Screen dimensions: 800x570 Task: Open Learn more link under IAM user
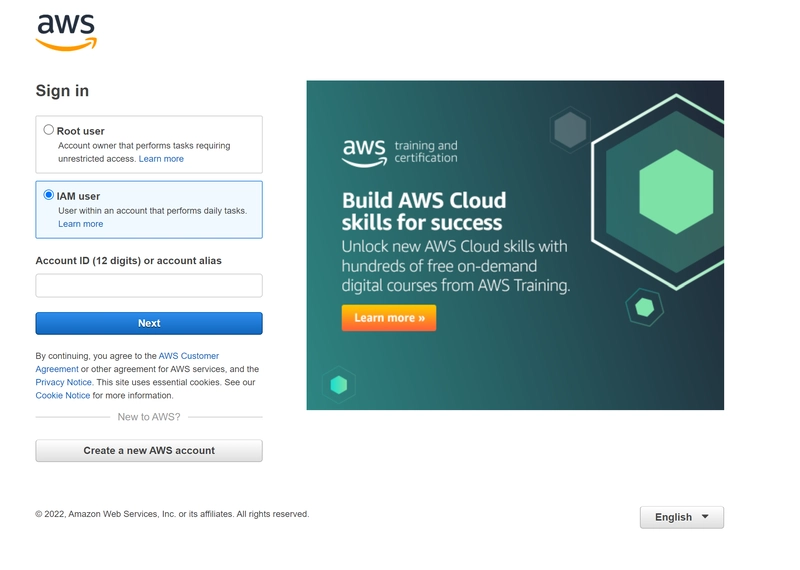click(x=81, y=224)
